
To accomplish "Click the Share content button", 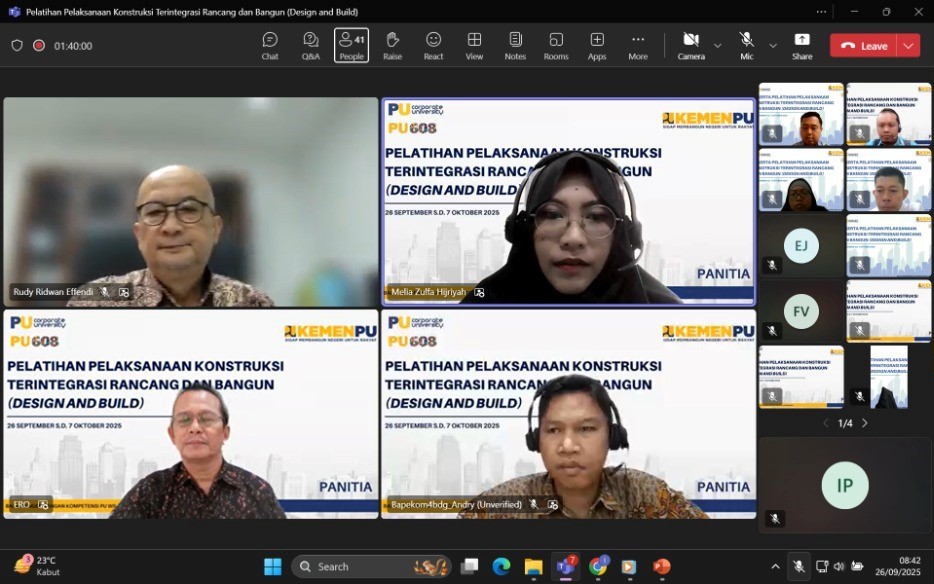I will pyautogui.click(x=801, y=44).
